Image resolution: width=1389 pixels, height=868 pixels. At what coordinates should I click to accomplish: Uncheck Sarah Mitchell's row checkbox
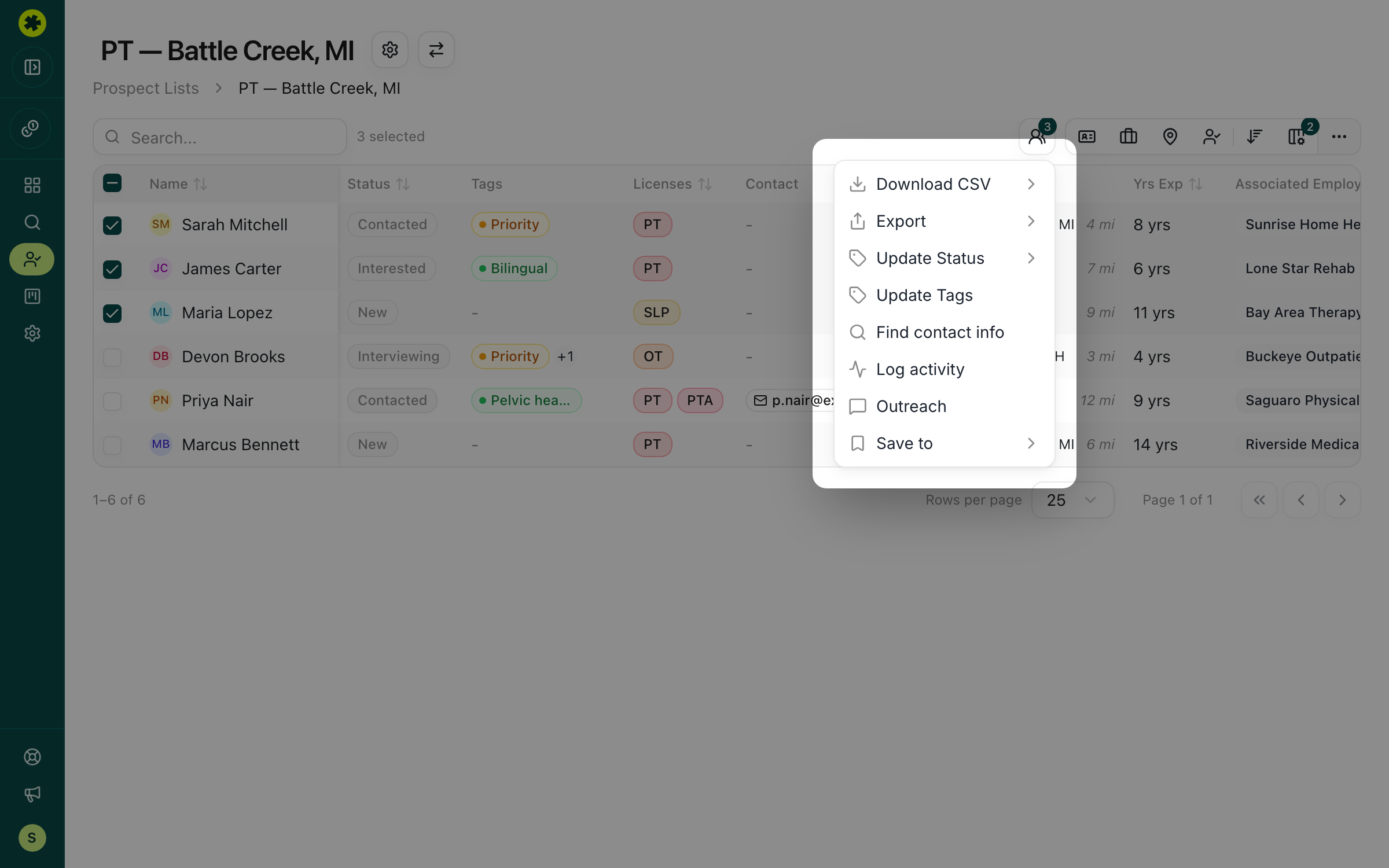112,225
